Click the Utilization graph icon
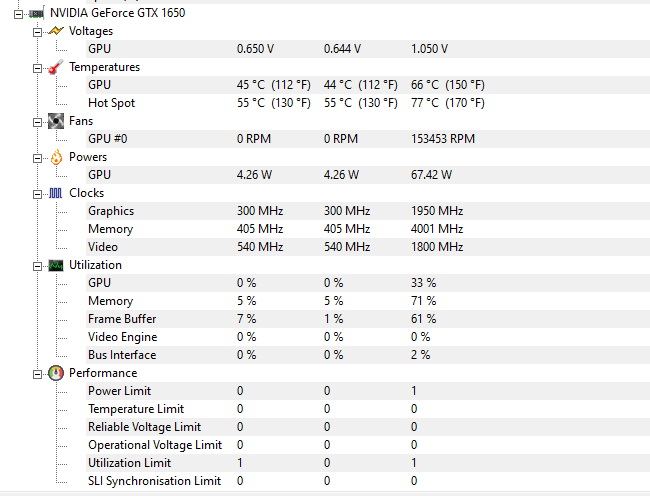The image size is (650, 496). [x=56, y=265]
